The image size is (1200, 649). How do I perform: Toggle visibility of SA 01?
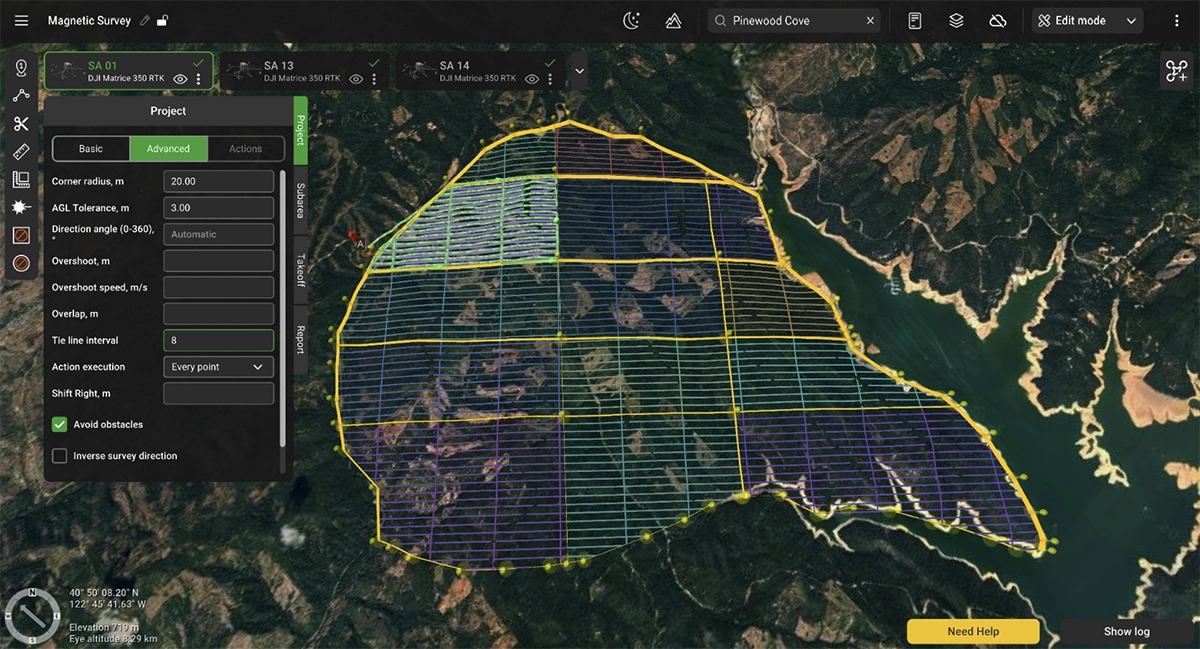[180, 79]
